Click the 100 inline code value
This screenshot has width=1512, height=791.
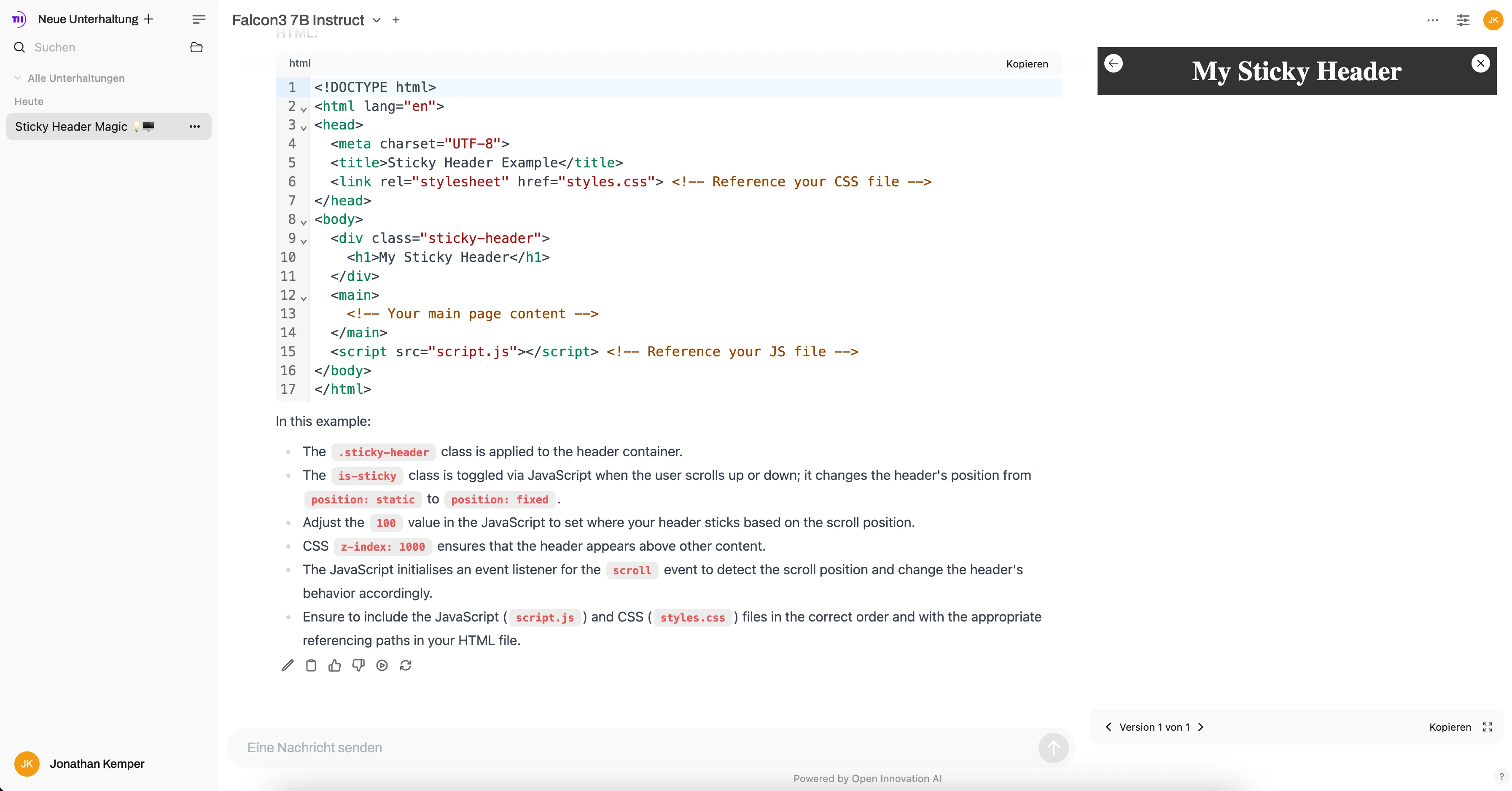pos(386,523)
